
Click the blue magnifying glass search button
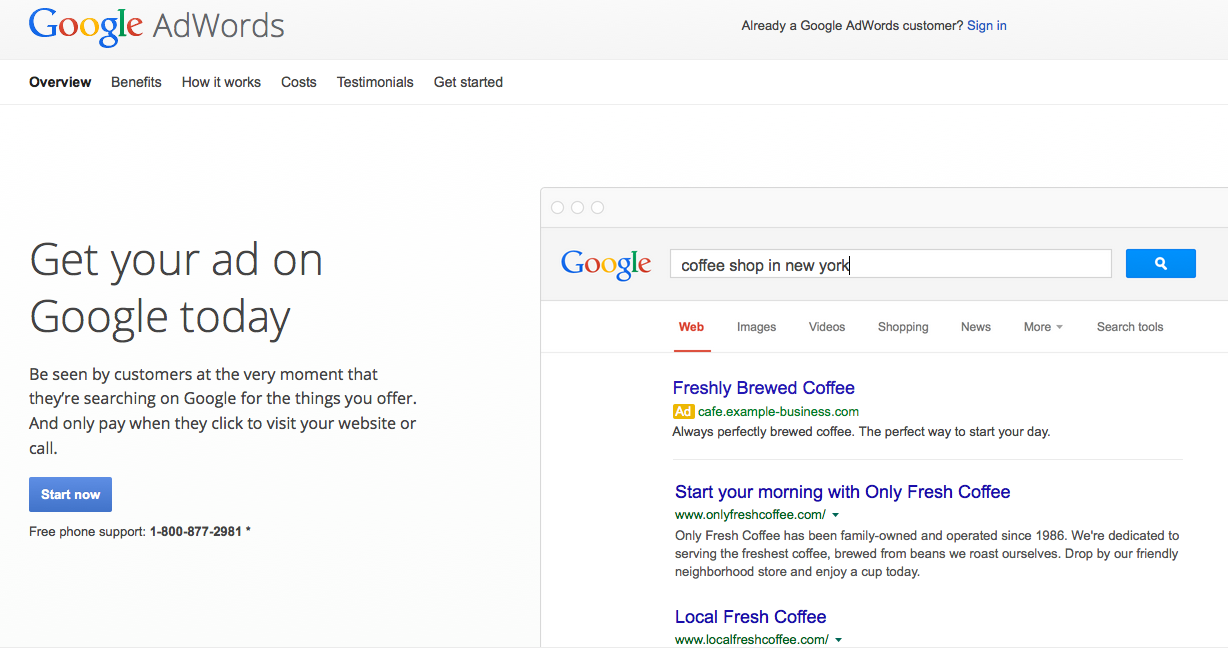coord(1160,264)
